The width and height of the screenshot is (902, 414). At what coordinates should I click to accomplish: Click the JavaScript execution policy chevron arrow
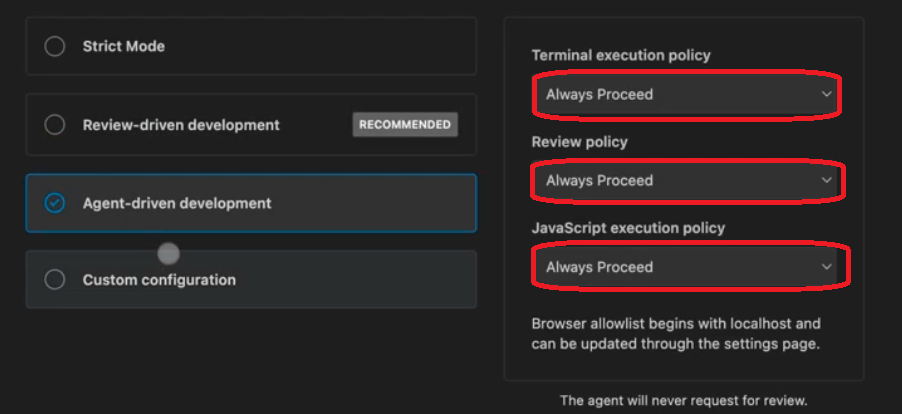pyautogui.click(x=826, y=267)
